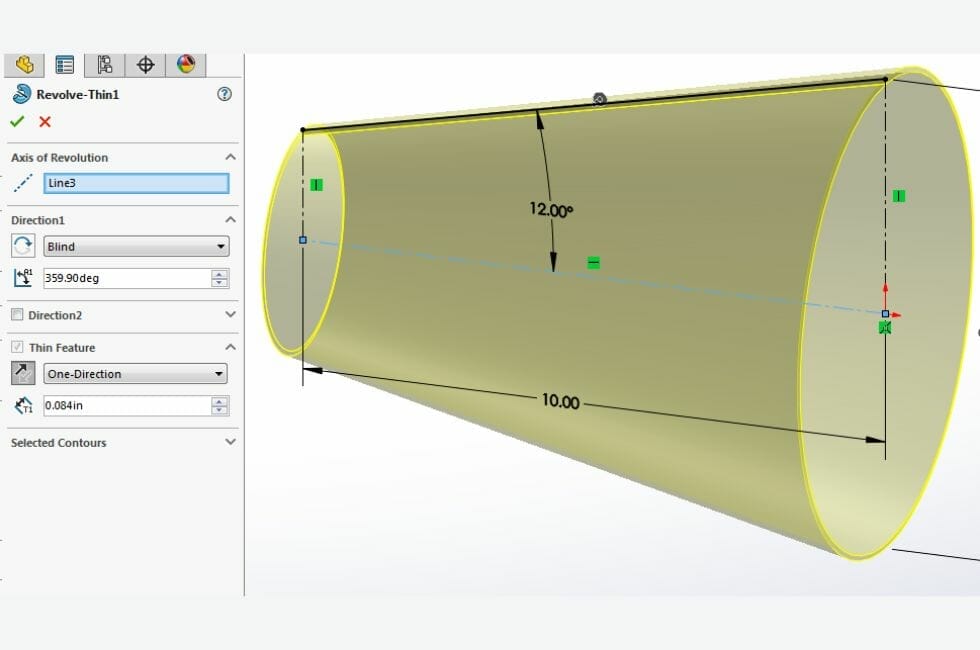Toggle the thin feature reverse direction button

click(22, 372)
